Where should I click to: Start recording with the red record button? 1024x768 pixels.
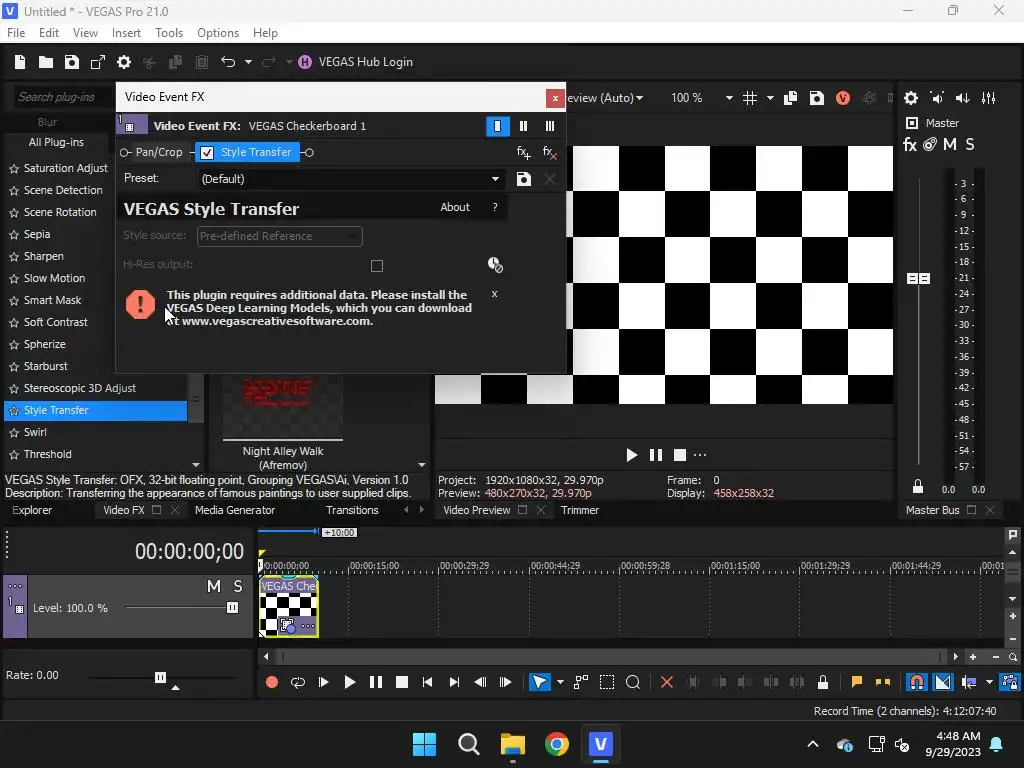pyautogui.click(x=272, y=682)
